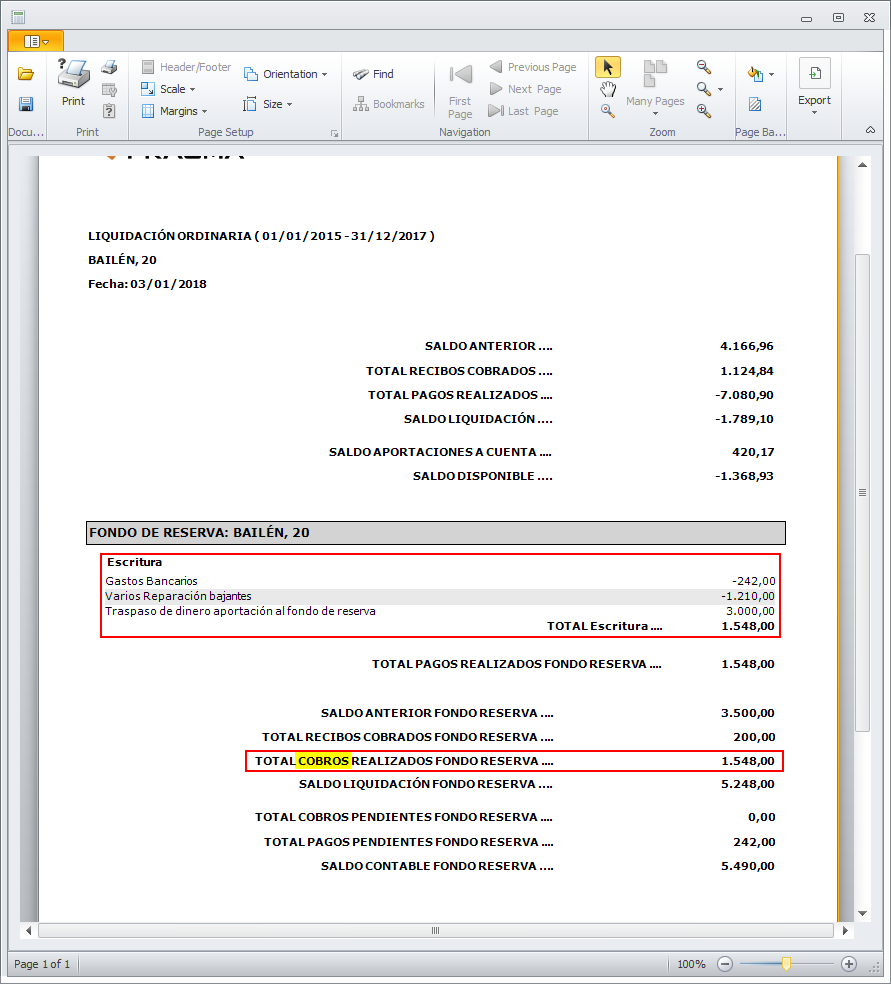Click the Gastos Bancarios row label
The image size is (891, 984).
click(x=151, y=581)
